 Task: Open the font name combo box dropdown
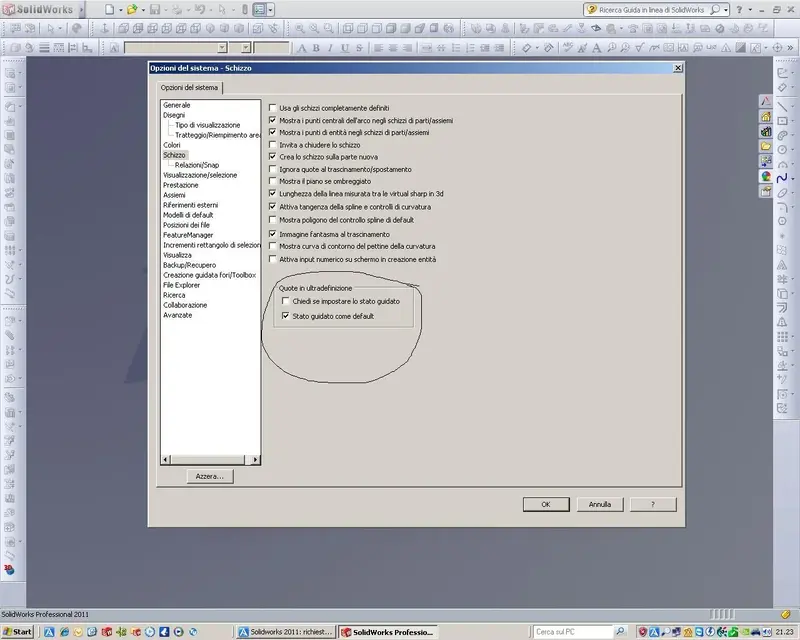(x=222, y=48)
